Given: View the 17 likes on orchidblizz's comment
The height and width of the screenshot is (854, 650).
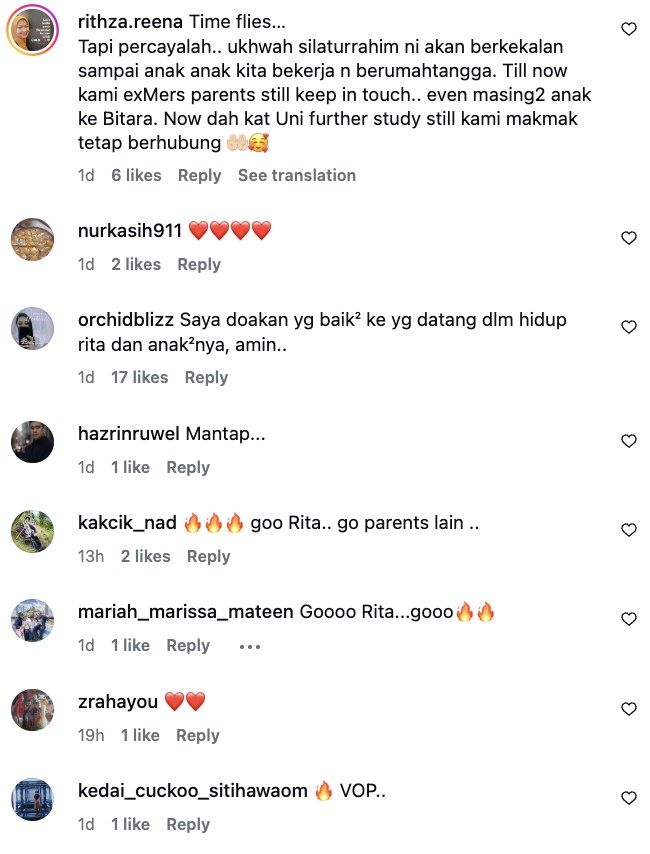Looking at the screenshot, I should pyautogui.click(x=139, y=377).
